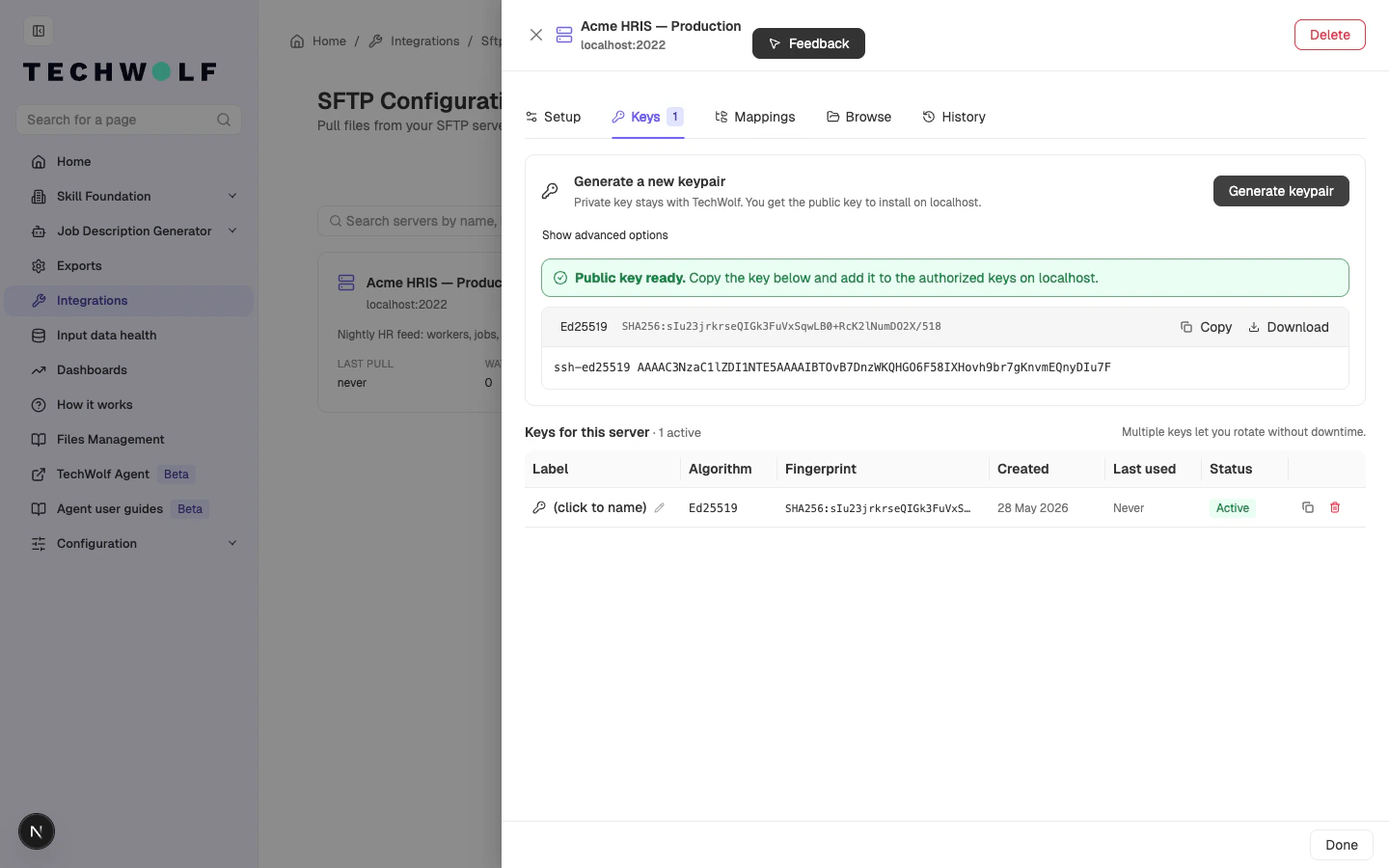Open How it works page

(x=129, y=405)
